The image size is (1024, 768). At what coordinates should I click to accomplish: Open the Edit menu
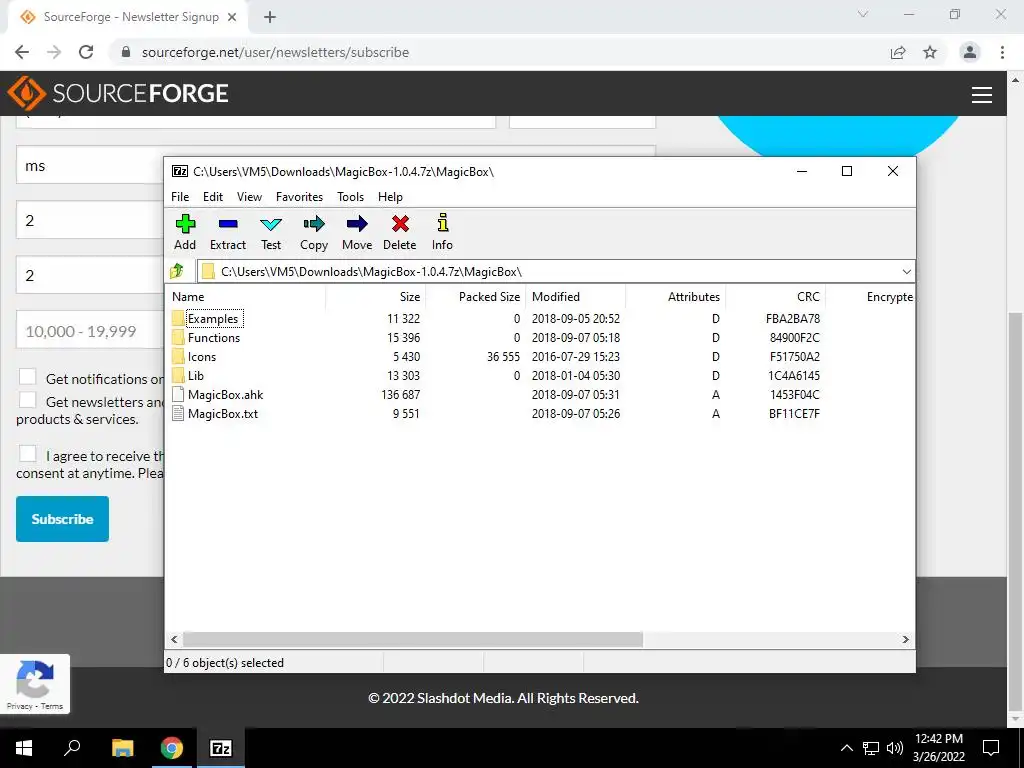(213, 197)
